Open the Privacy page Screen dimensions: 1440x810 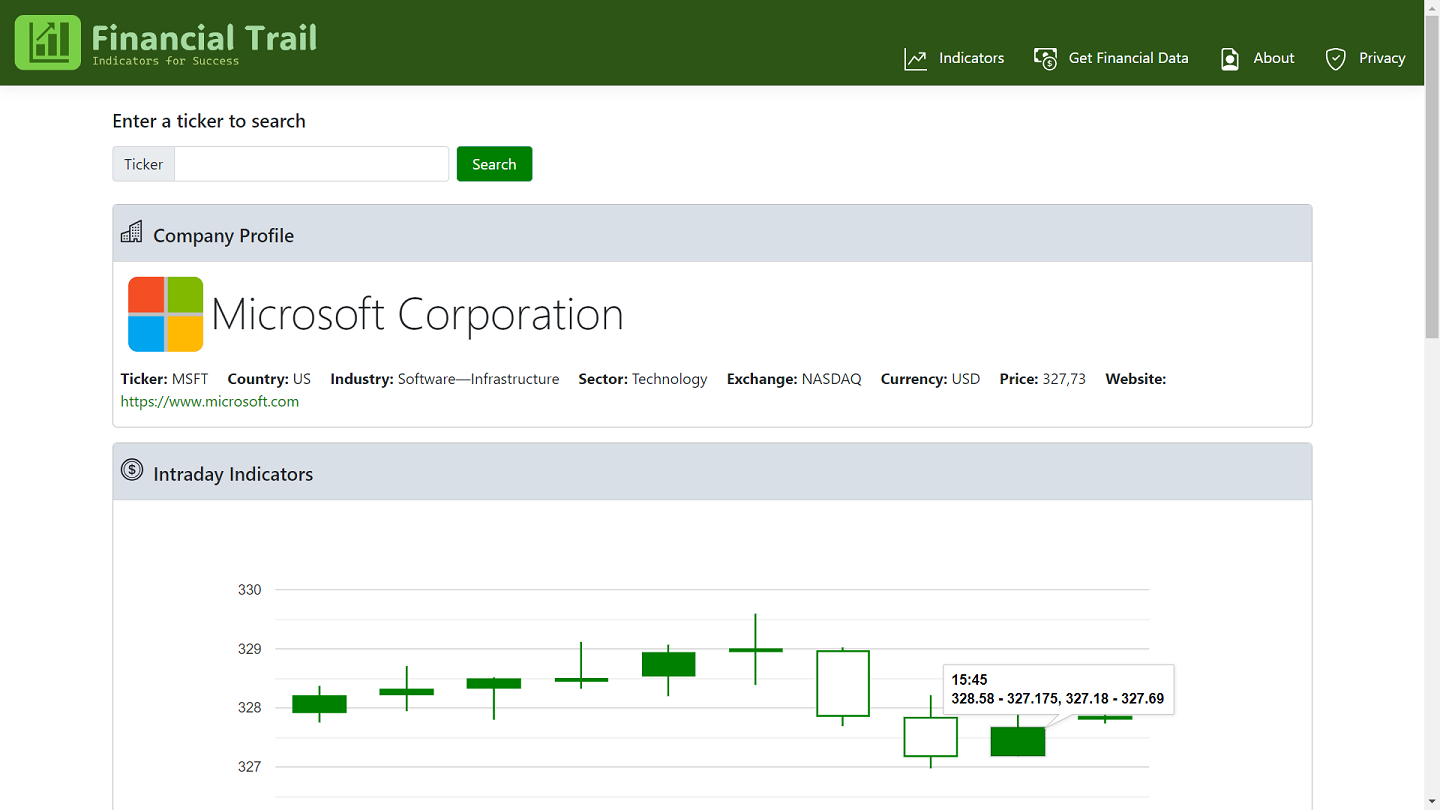click(1382, 58)
